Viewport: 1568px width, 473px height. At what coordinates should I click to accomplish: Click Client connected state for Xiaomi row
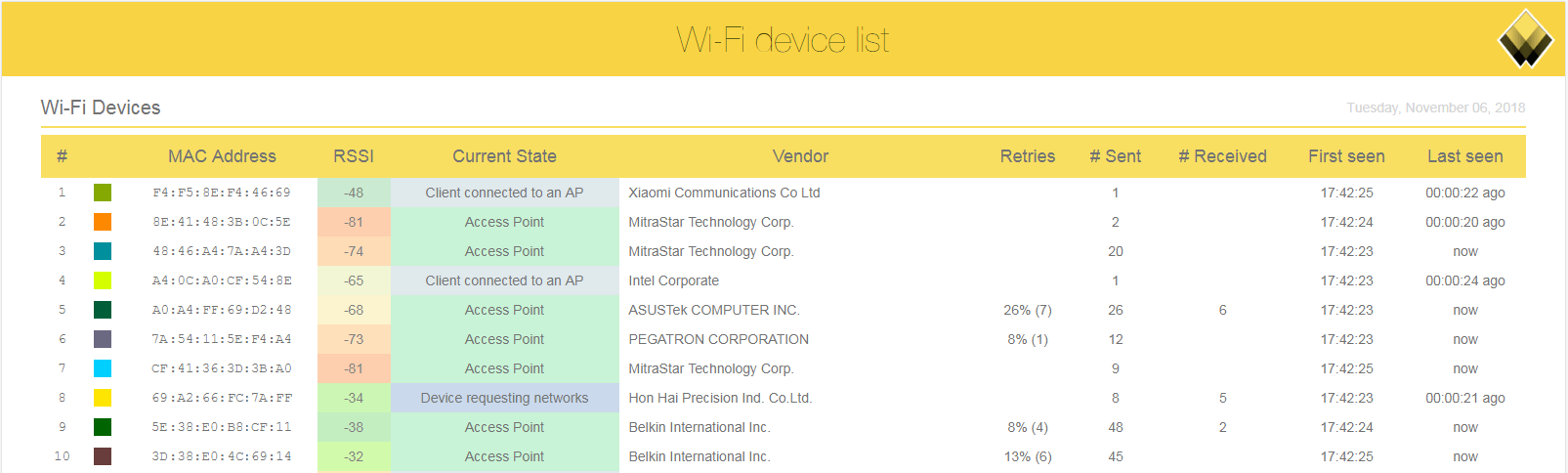(x=505, y=193)
